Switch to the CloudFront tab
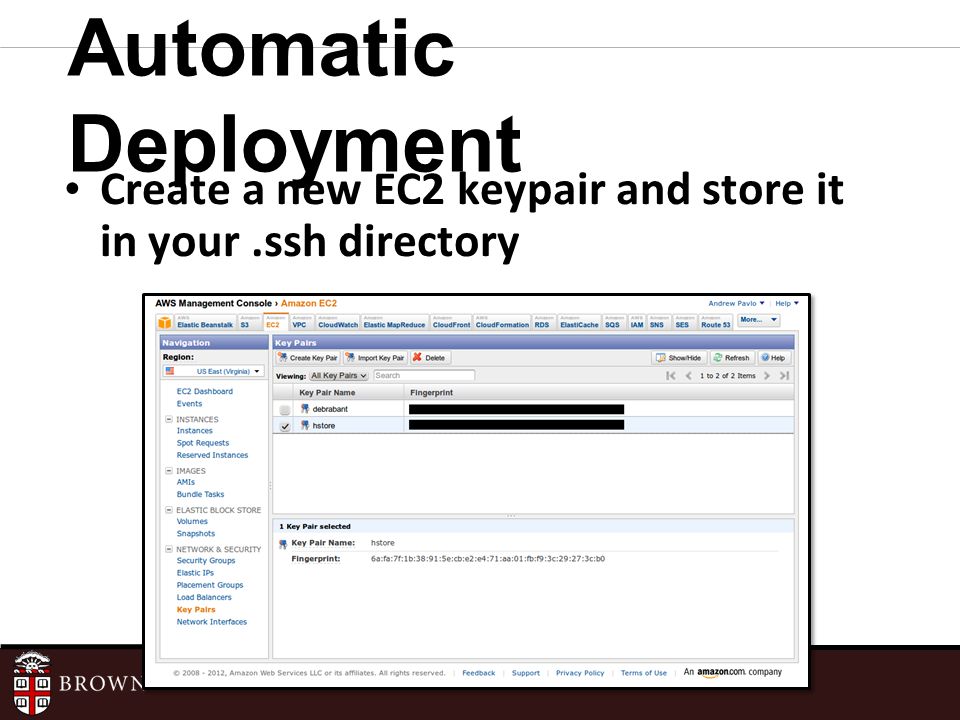This screenshot has height=720, width=960. (451, 322)
